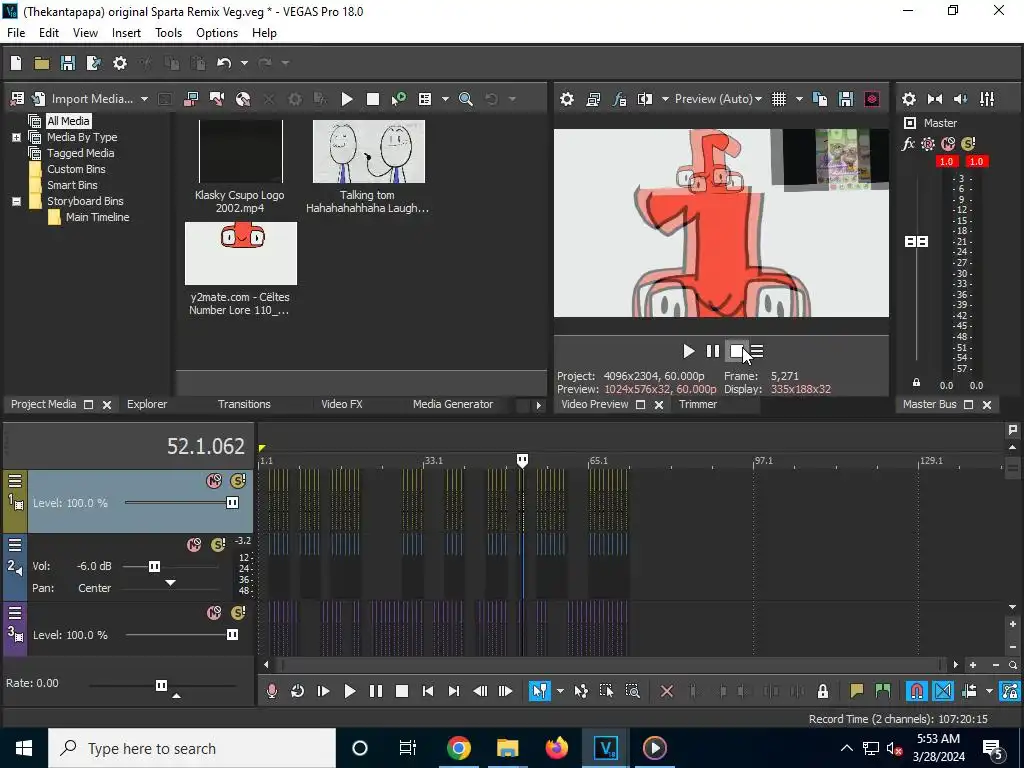The width and height of the screenshot is (1024, 768).
Task: Pause in the Video Preview window
Action: (712, 351)
